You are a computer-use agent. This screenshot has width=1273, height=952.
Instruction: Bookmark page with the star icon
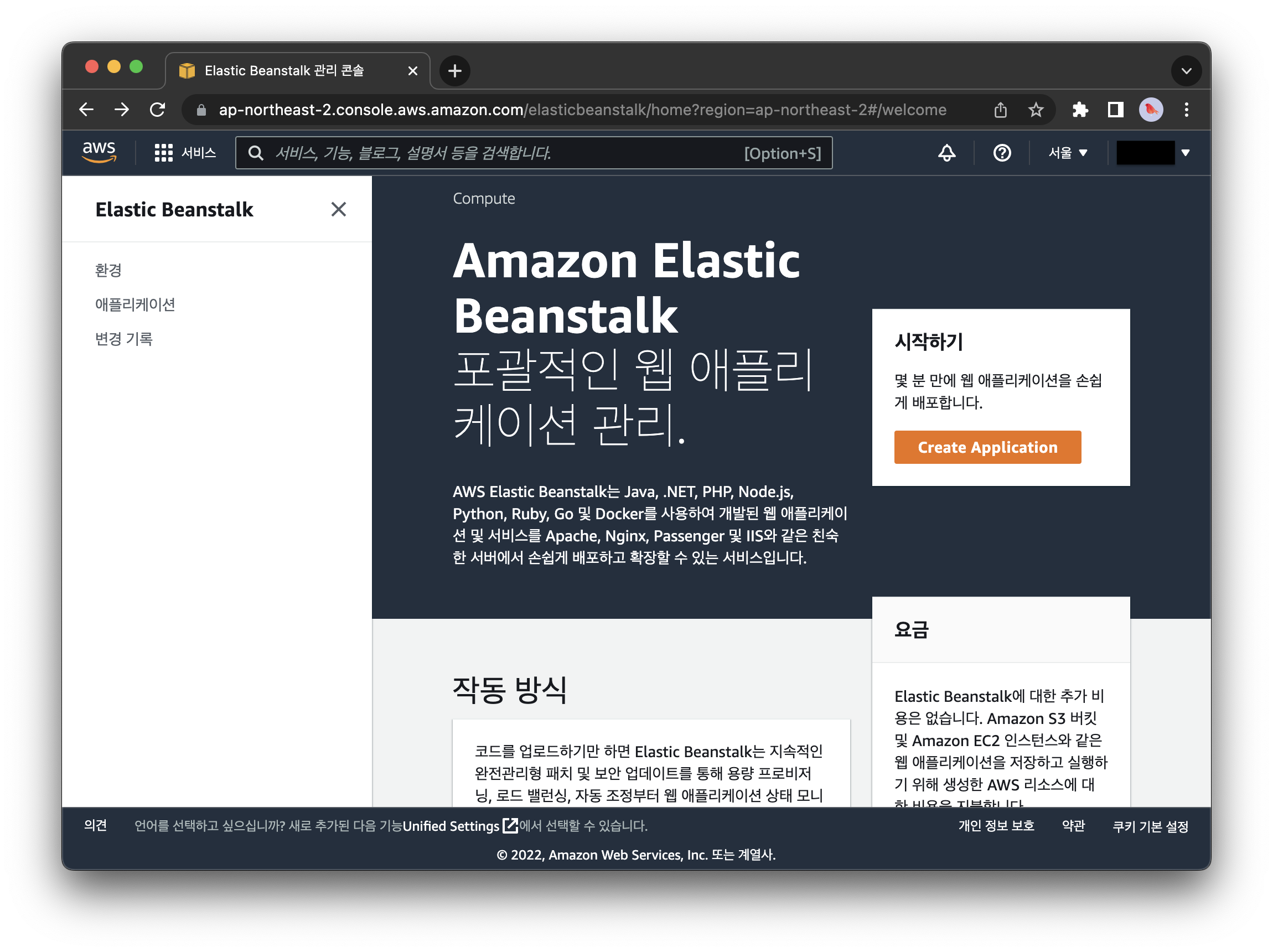[x=1036, y=110]
